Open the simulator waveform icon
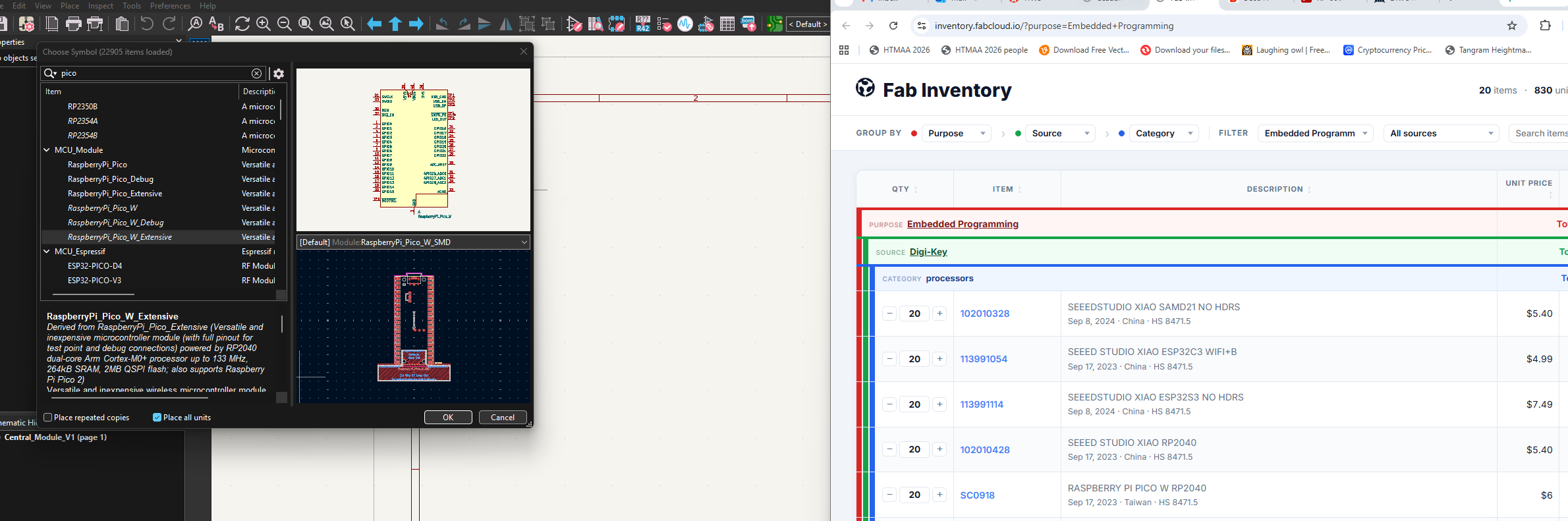Viewport: 1568px width, 521px height. (685, 24)
